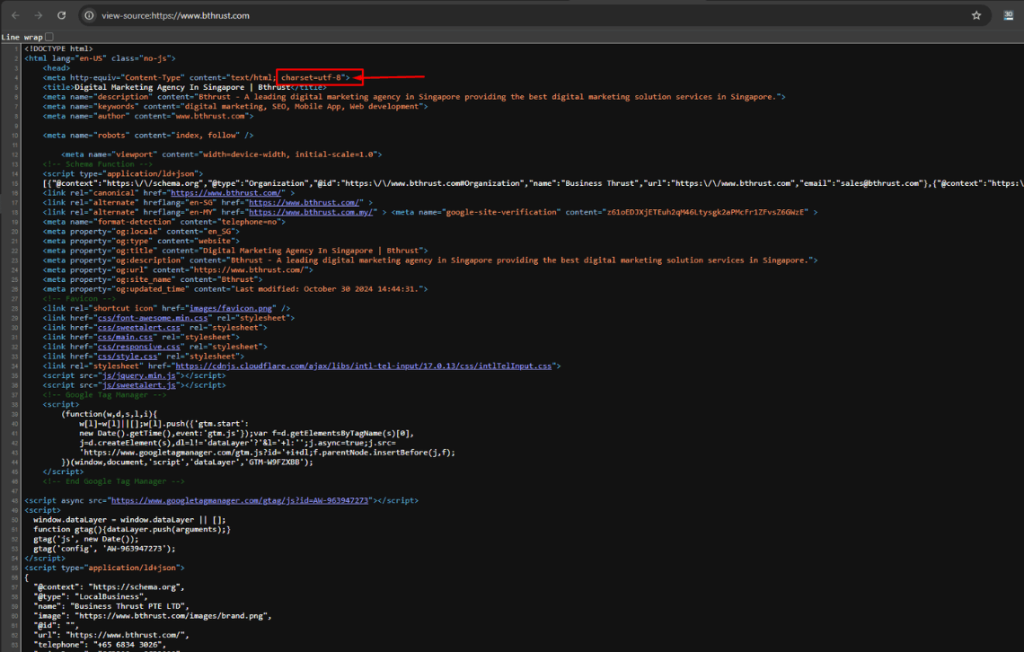Viewport: 1024px width, 652px height.
Task: Click the <!DOCTYPE html> line
Action: point(59,49)
